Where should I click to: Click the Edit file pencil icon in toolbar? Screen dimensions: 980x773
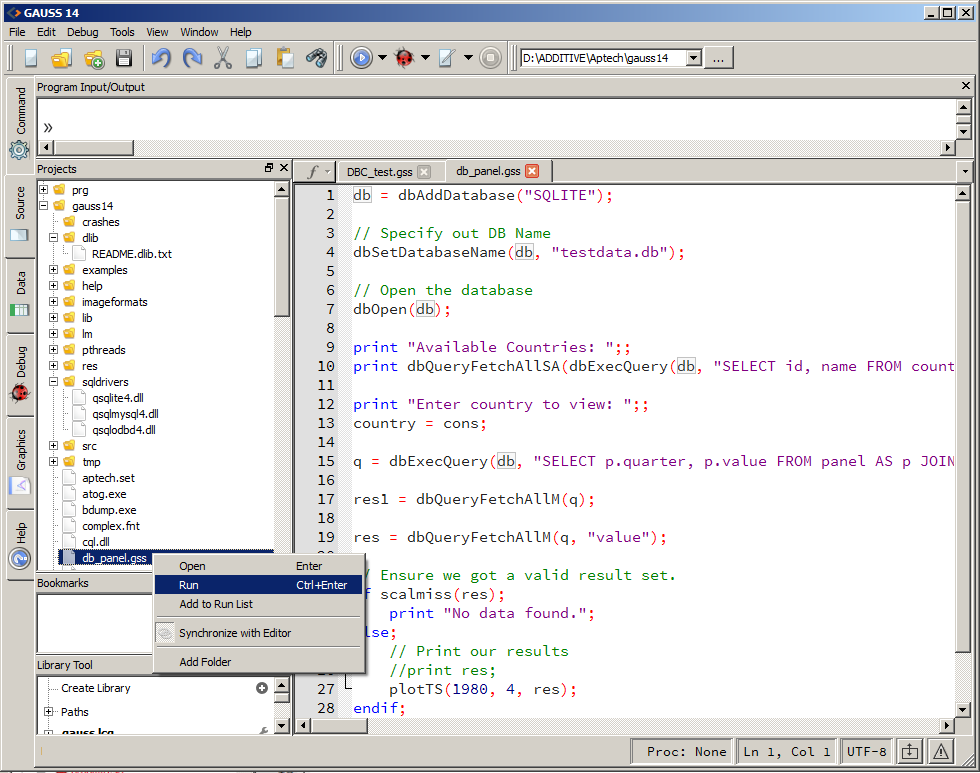[x=448, y=58]
